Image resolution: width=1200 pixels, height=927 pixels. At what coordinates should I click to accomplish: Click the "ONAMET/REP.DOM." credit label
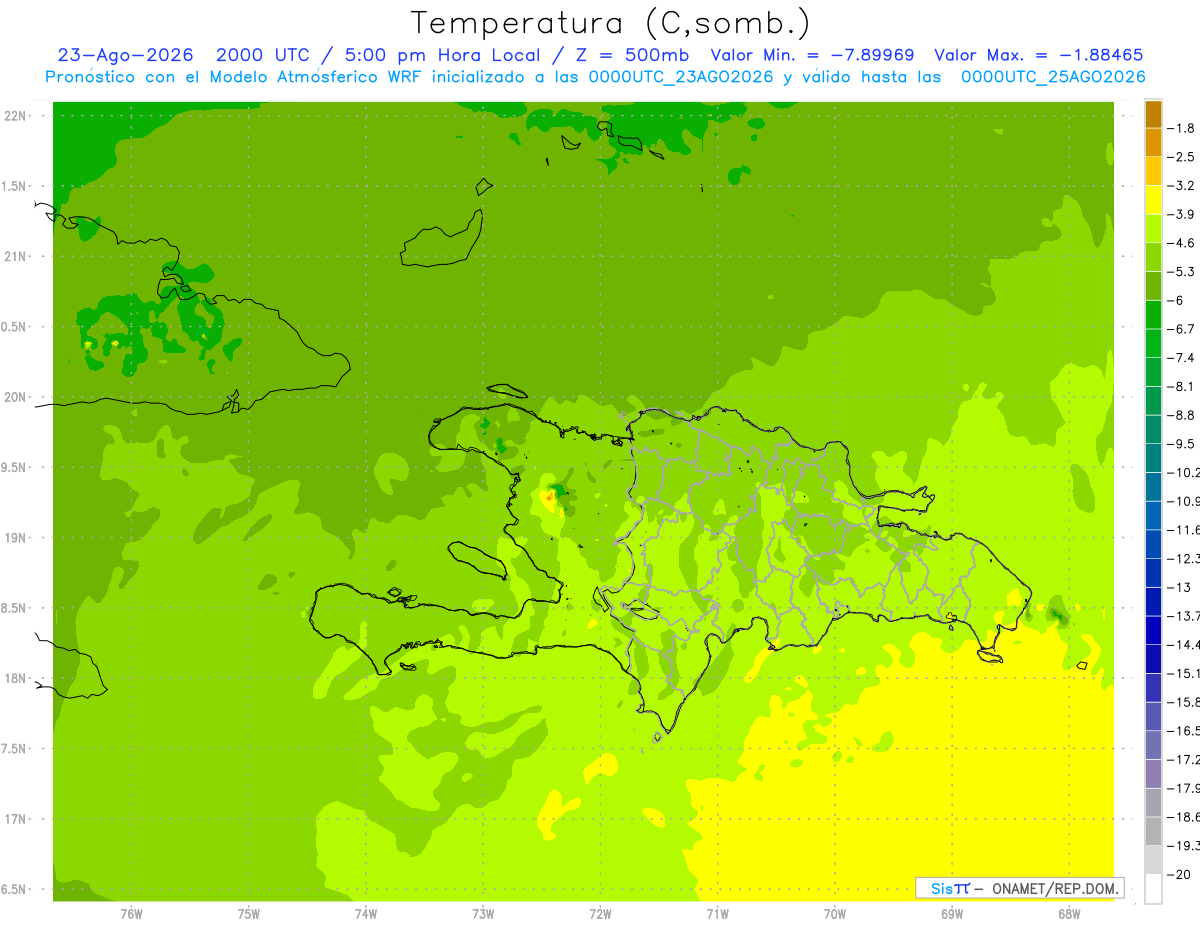click(1054, 888)
